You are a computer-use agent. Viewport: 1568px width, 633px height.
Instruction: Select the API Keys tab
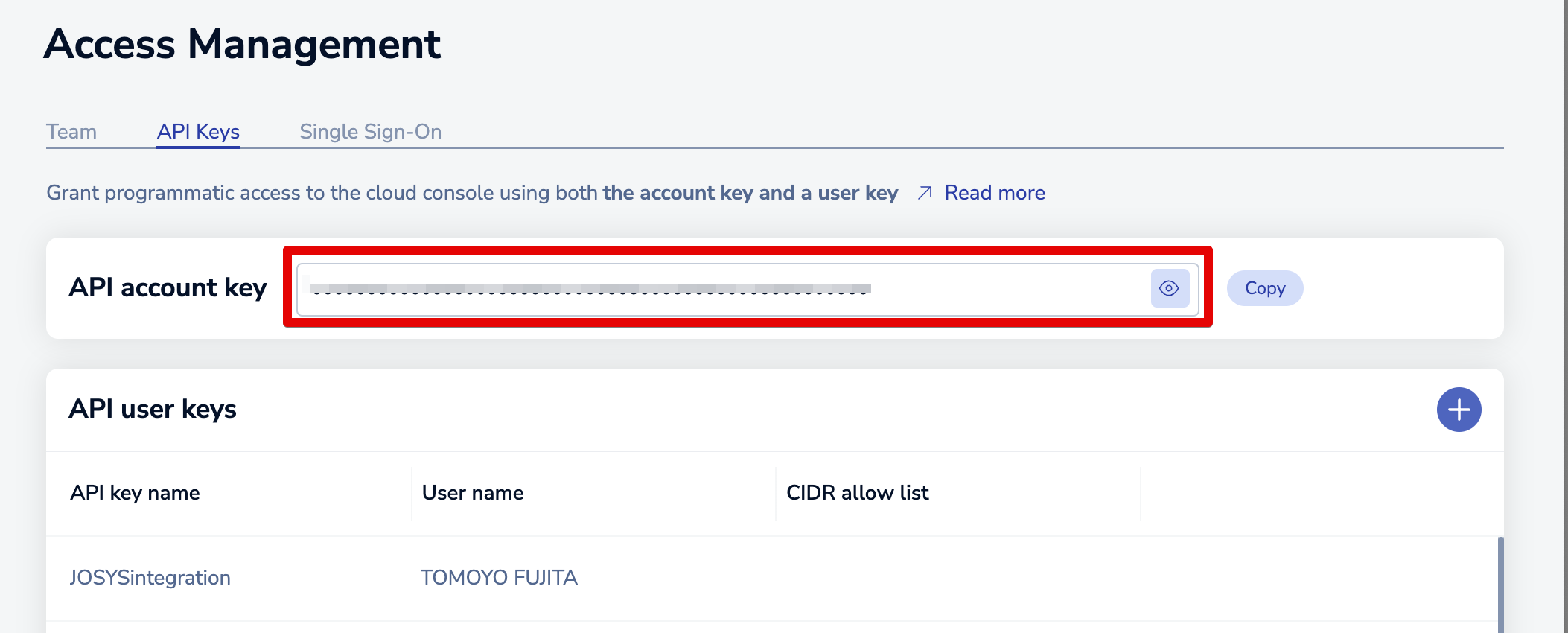point(198,132)
